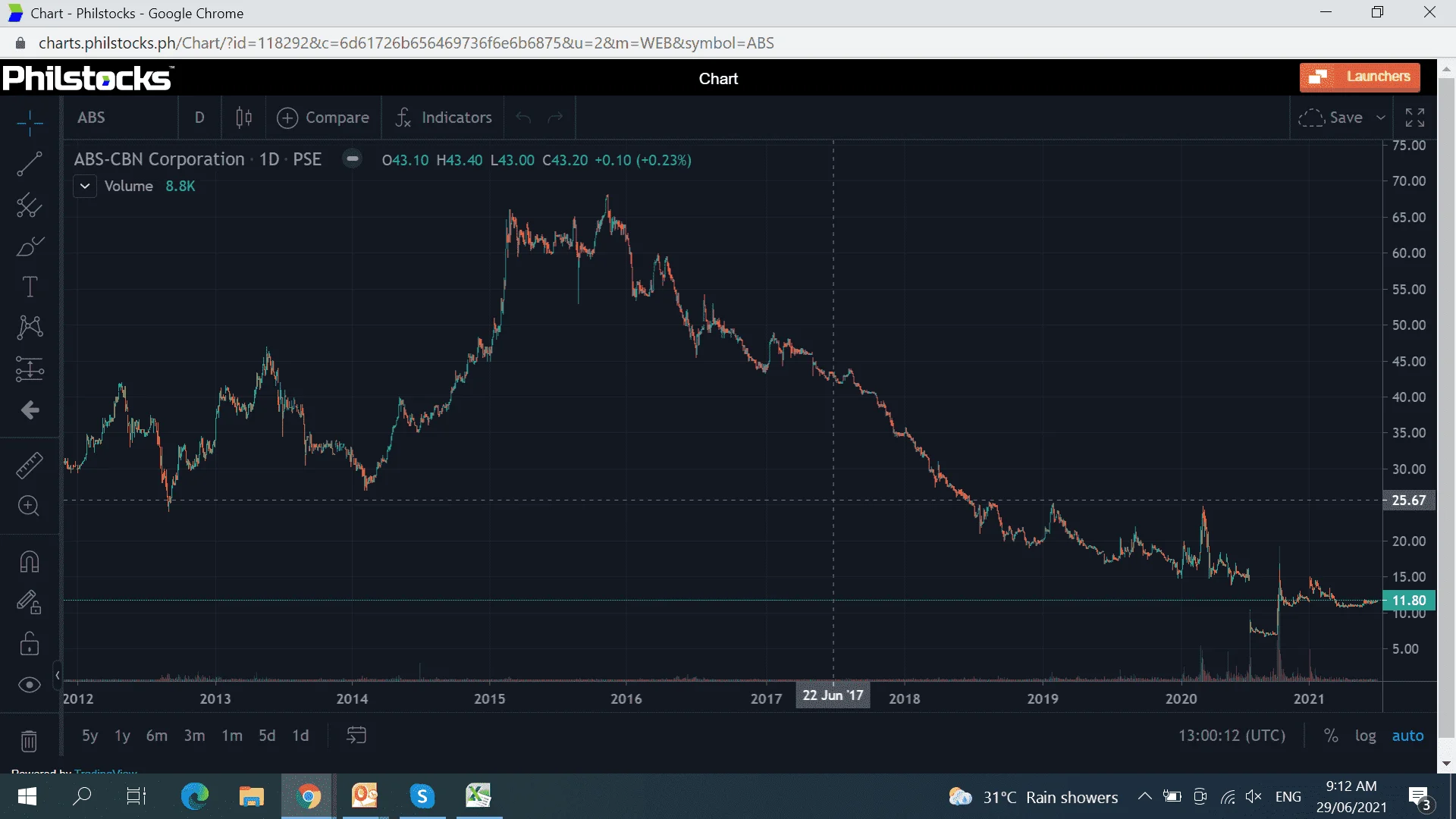Open the chart patterns tool

pyautogui.click(x=30, y=328)
